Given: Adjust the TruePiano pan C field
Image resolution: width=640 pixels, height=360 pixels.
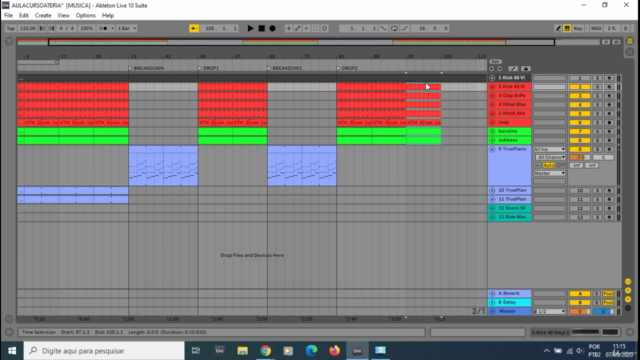Looking at the screenshot, I should coord(603,157).
